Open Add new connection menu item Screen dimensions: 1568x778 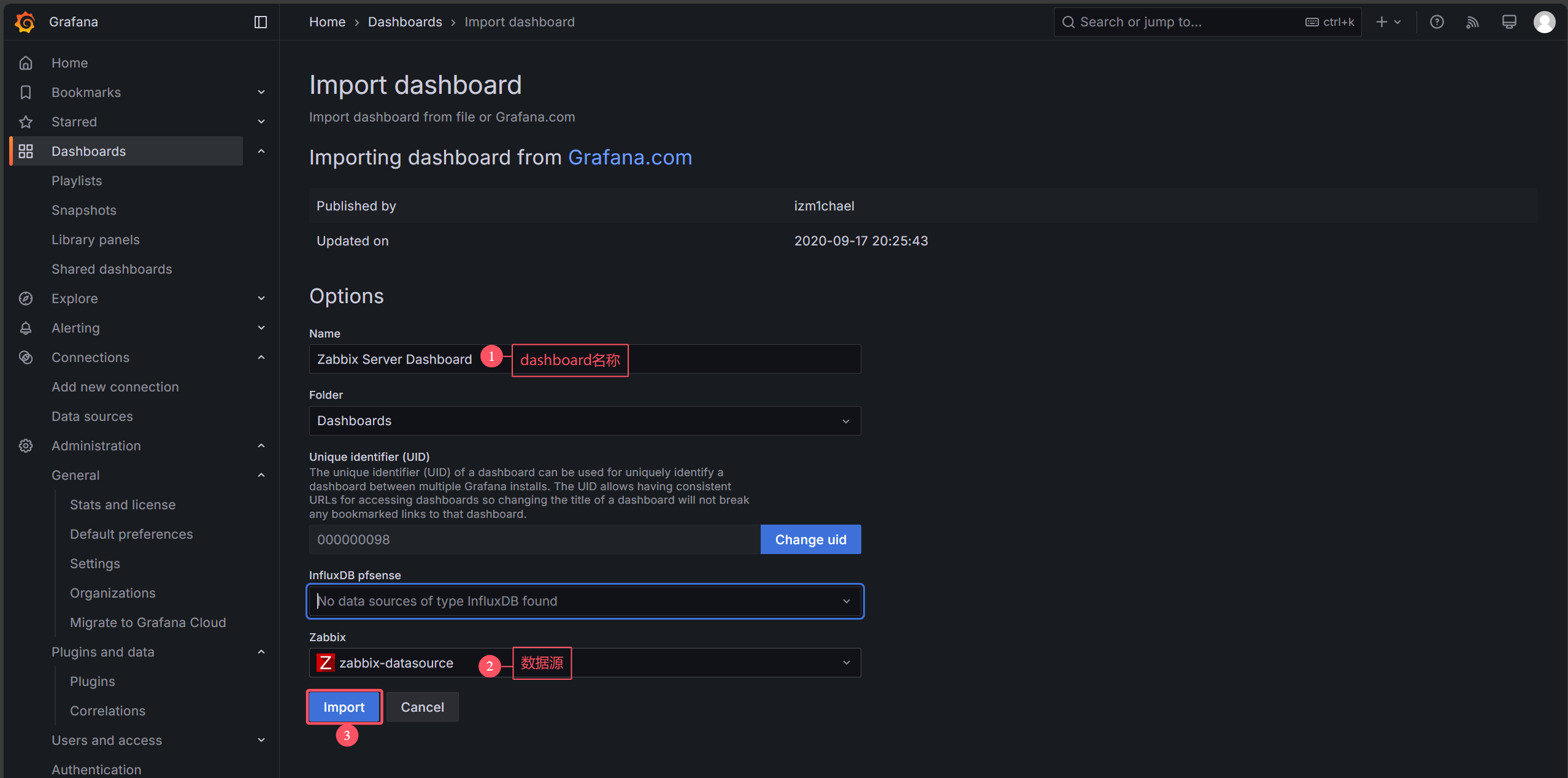[115, 387]
